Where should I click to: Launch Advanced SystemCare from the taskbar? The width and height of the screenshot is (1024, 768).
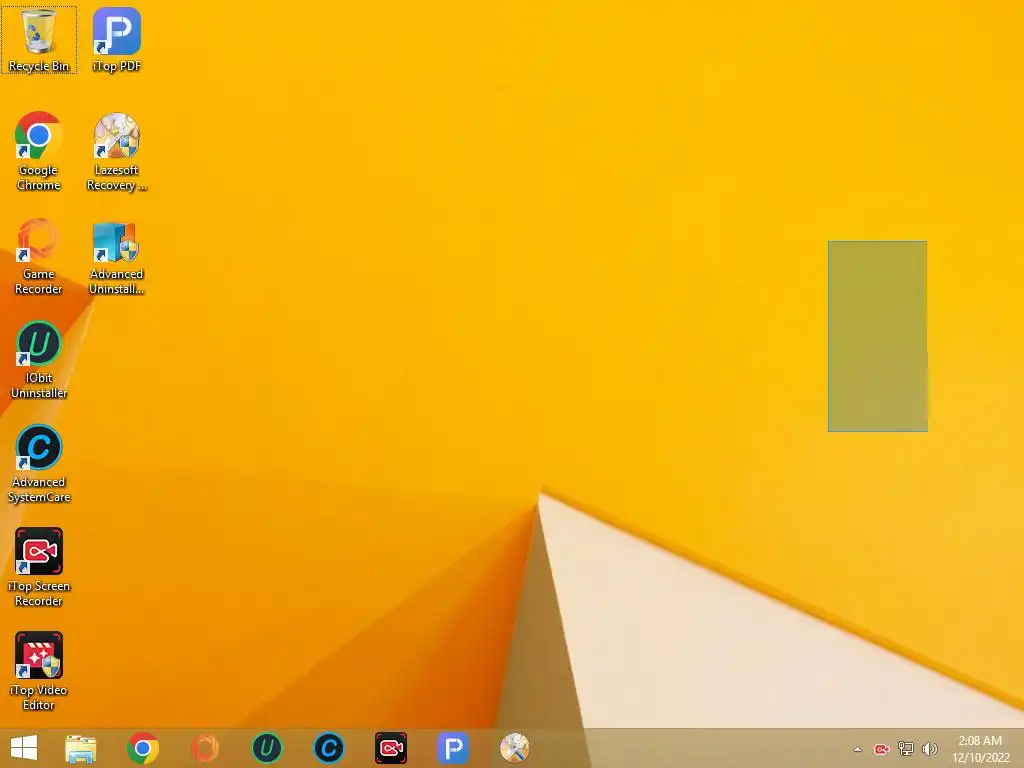pyautogui.click(x=329, y=748)
